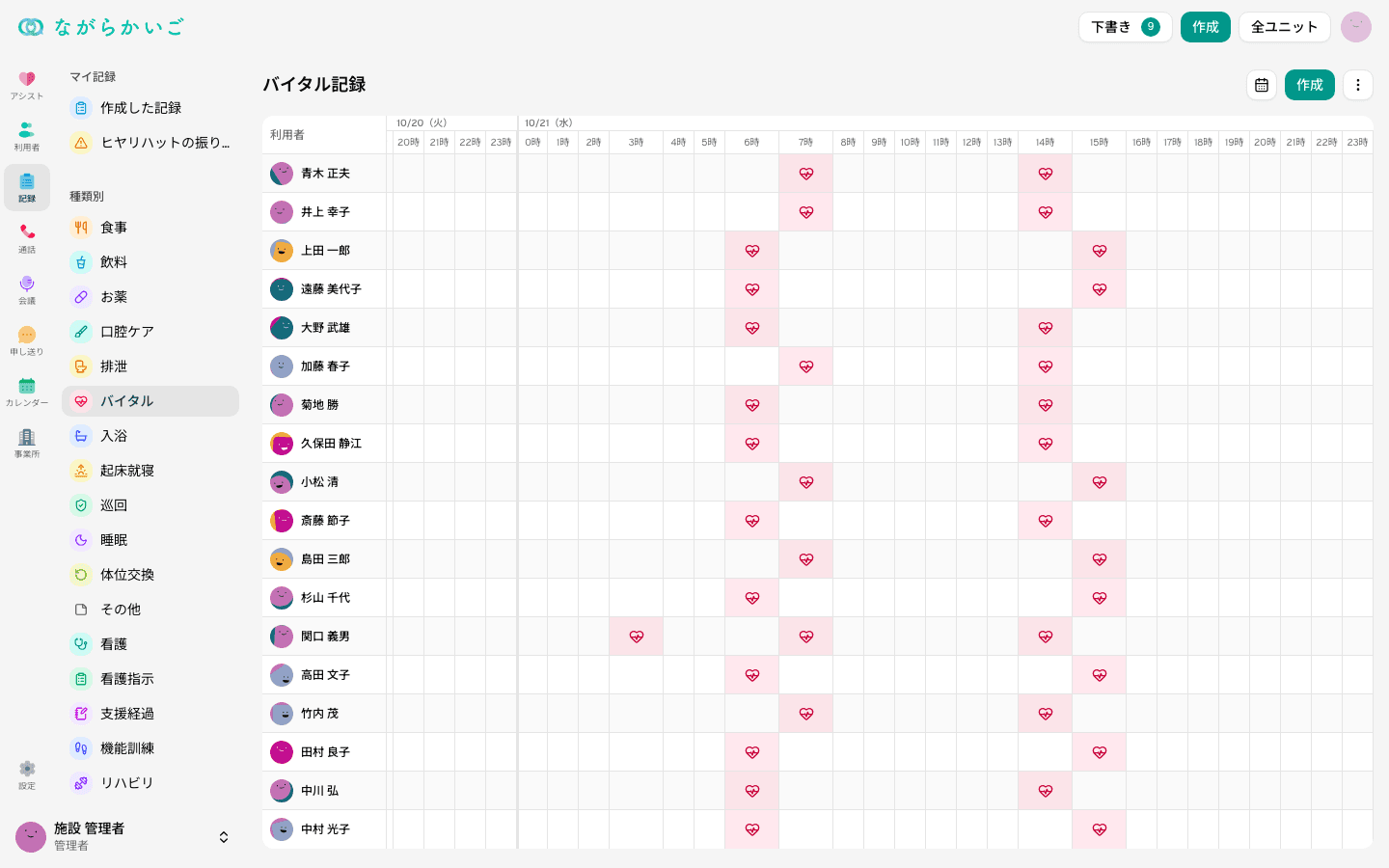The height and width of the screenshot is (868, 1389).
Task: Open the 会議 meeting icon
Action: [x=27, y=289]
